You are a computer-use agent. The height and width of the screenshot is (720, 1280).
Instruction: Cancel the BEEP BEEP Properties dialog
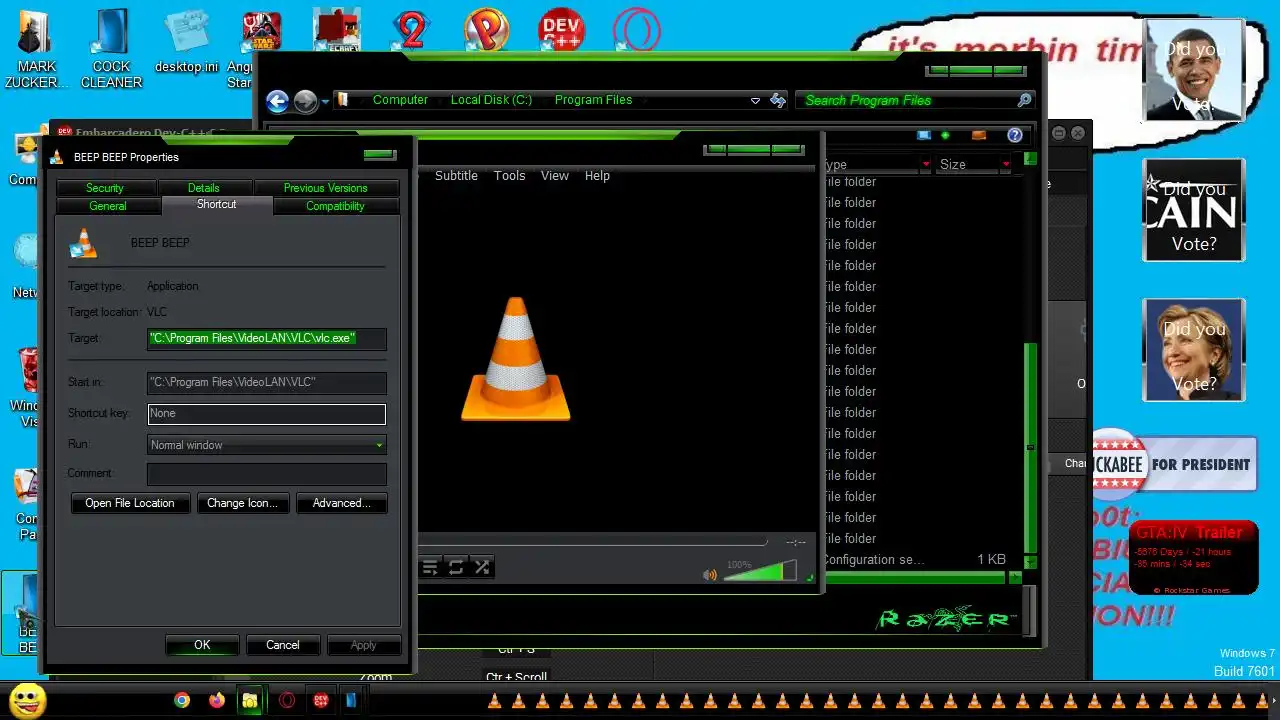[x=283, y=645]
